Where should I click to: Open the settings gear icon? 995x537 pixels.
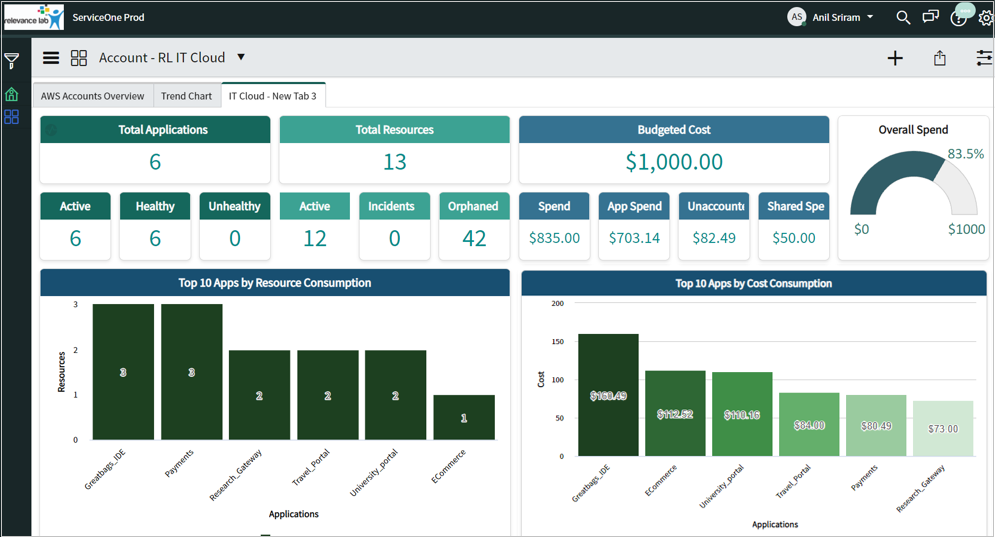[985, 18]
